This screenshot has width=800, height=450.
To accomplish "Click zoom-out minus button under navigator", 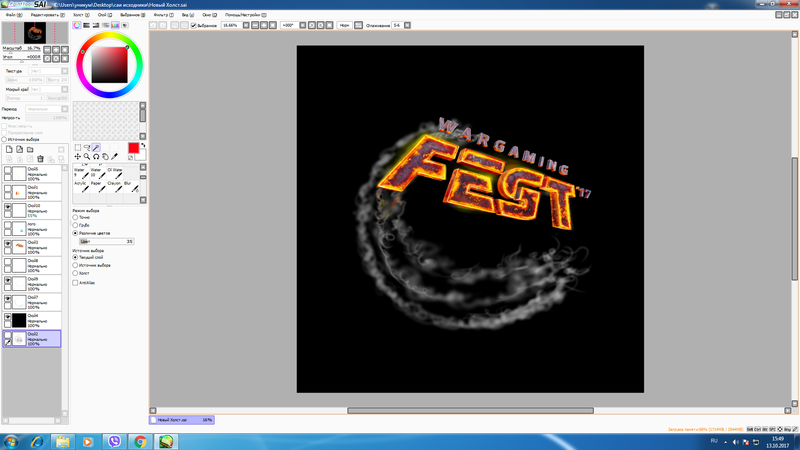I will coord(47,50).
